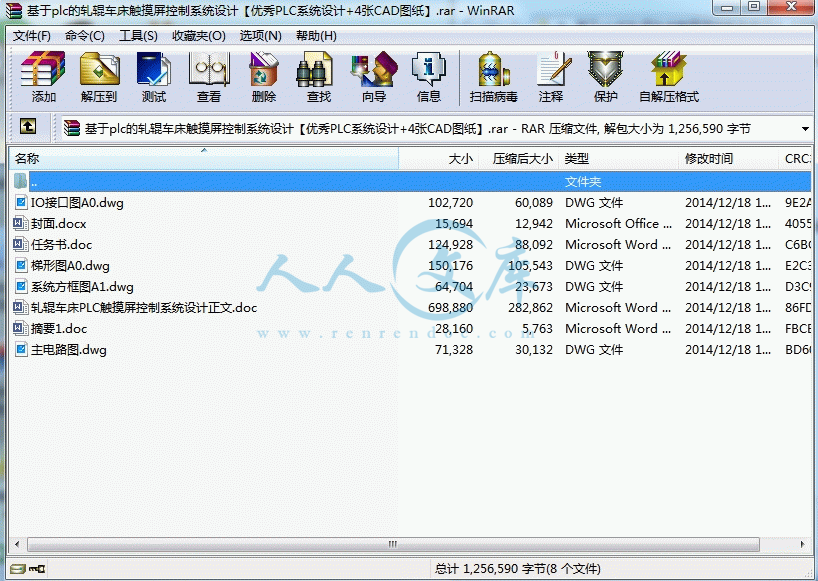The height and width of the screenshot is (581, 818).
Task: Sort by Name (名称) column header
Action: (x=203, y=159)
